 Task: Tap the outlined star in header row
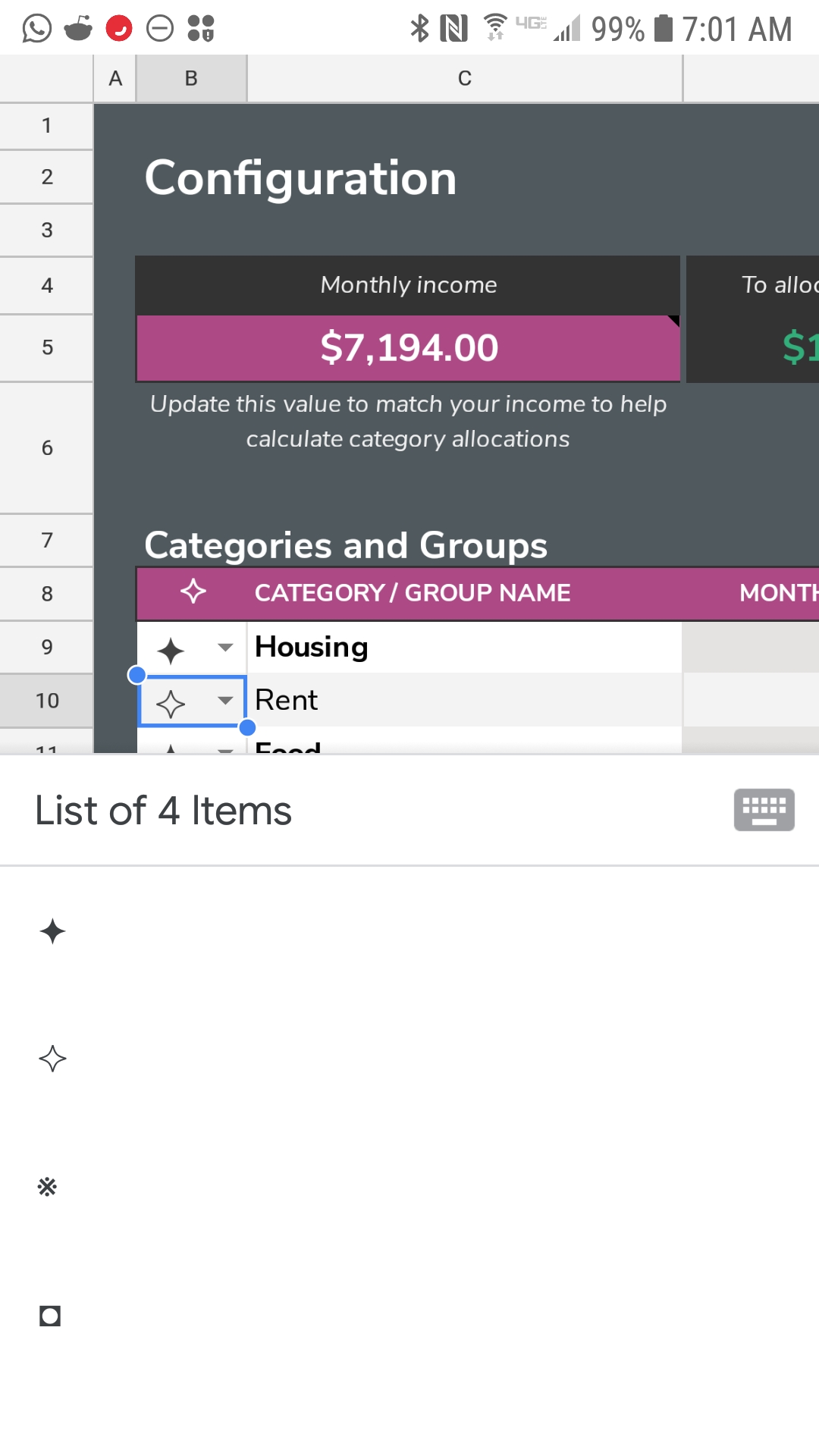(193, 591)
